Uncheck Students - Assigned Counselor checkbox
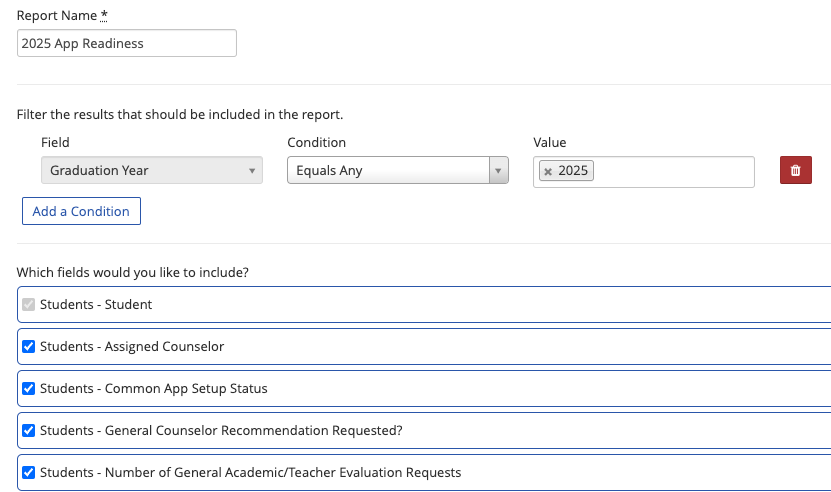 pyautogui.click(x=28, y=347)
